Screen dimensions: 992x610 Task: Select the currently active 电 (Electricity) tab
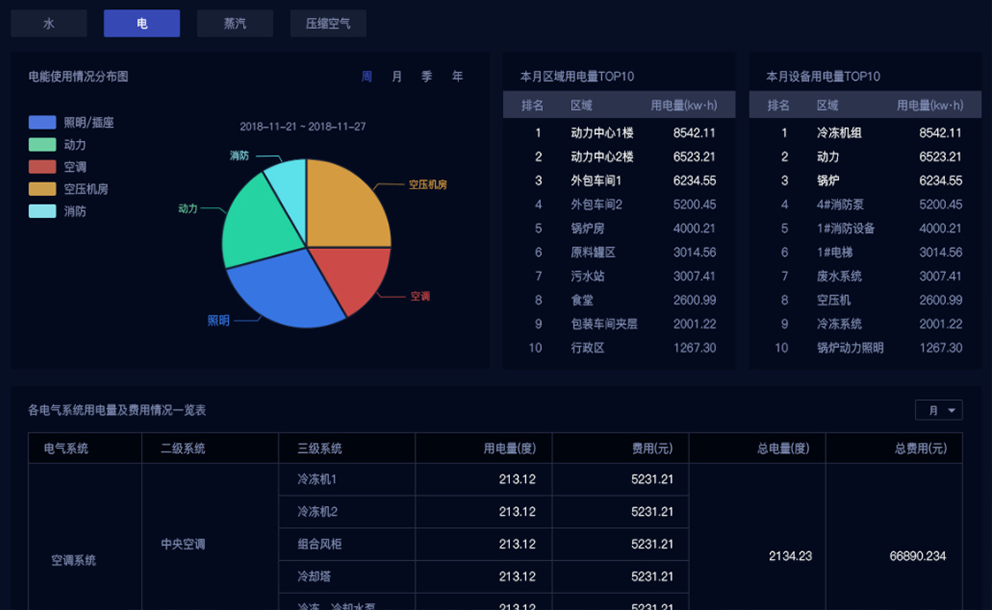[x=141, y=23]
